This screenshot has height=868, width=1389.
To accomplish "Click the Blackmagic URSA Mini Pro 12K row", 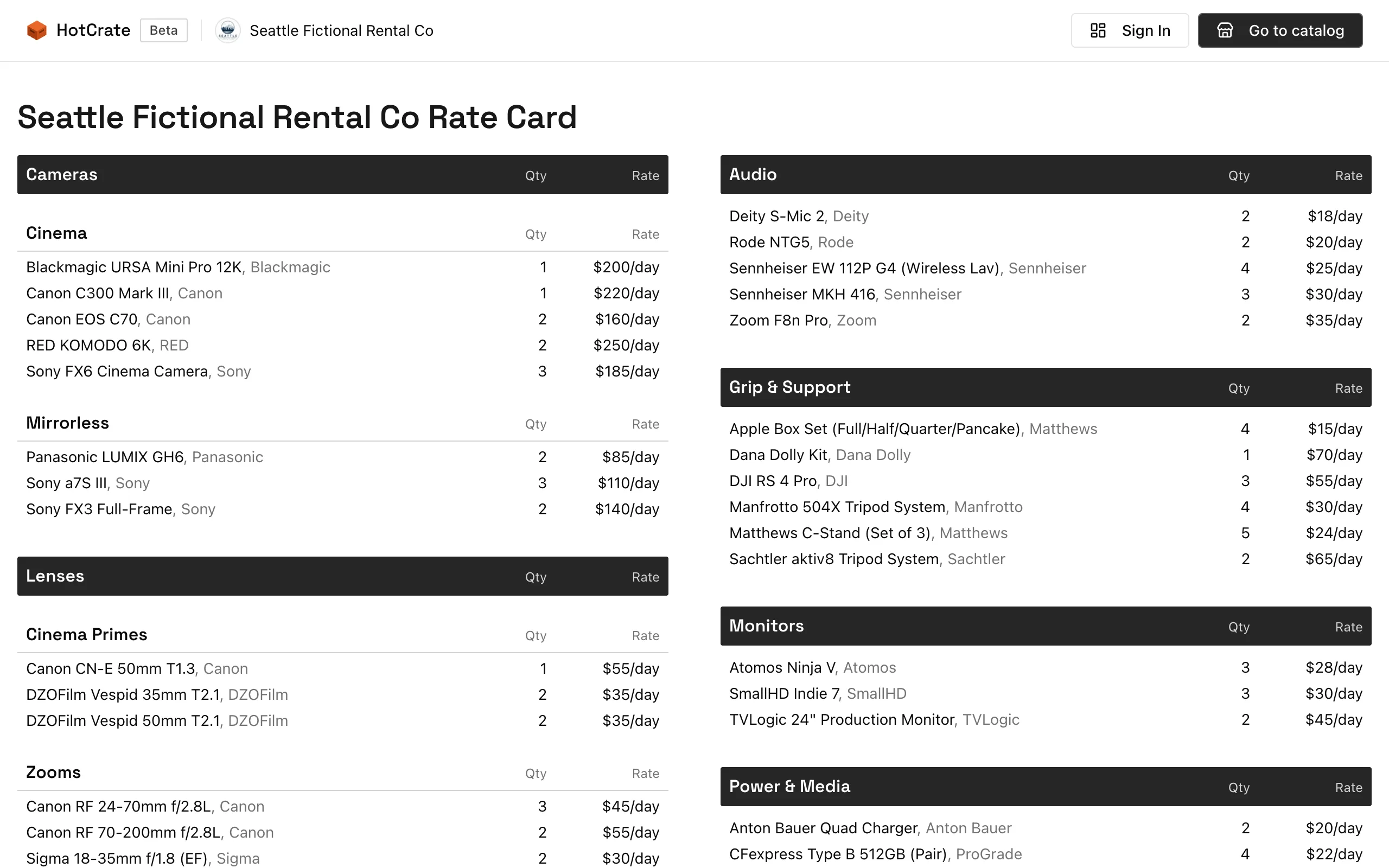I will (x=343, y=267).
